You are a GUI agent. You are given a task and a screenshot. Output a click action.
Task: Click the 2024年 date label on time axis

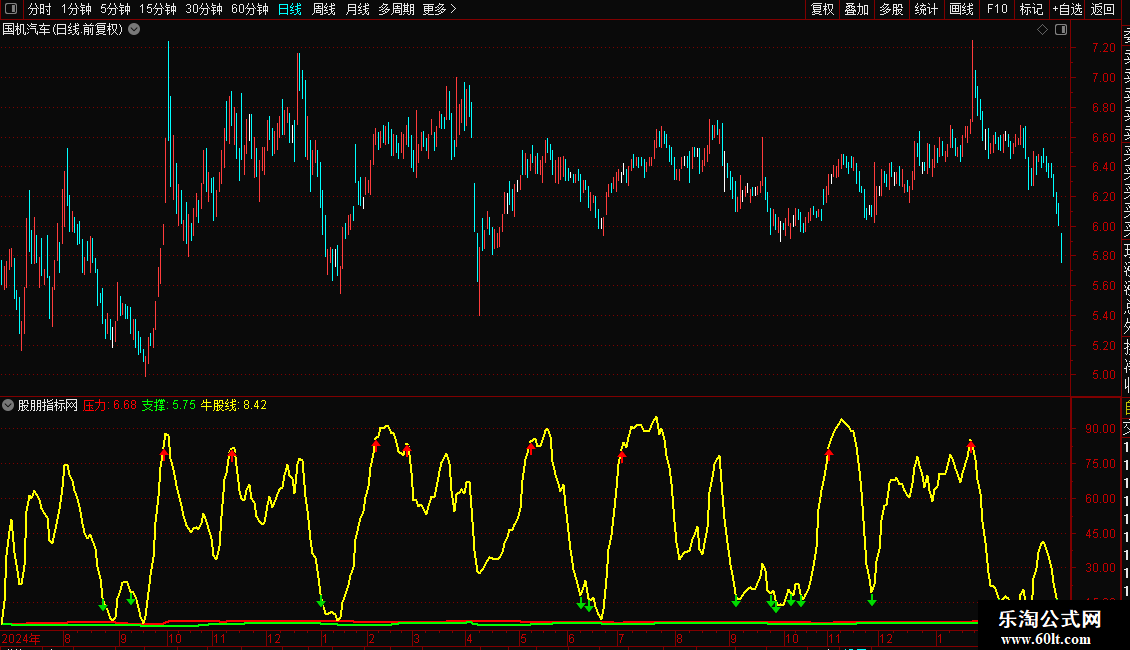click(x=21, y=638)
